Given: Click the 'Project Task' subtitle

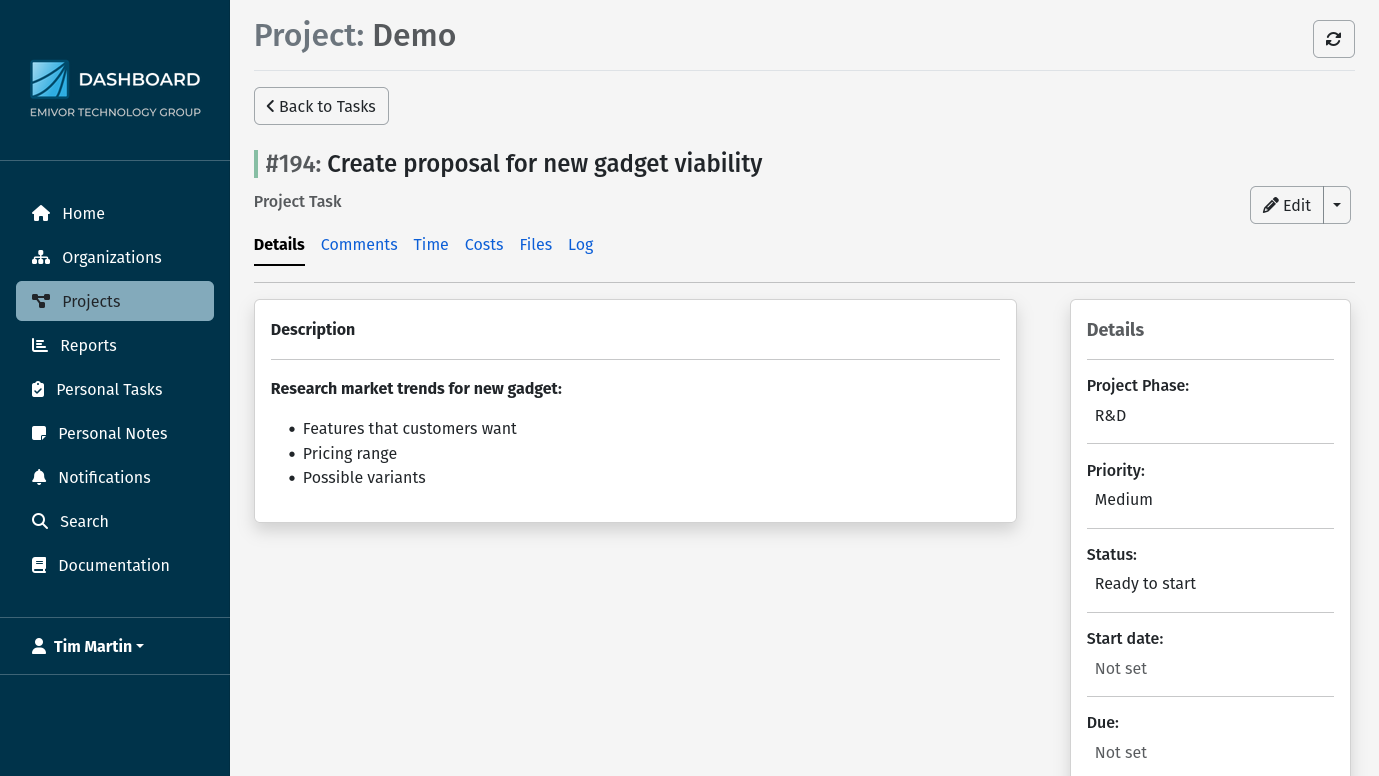Looking at the screenshot, I should coord(298,201).
